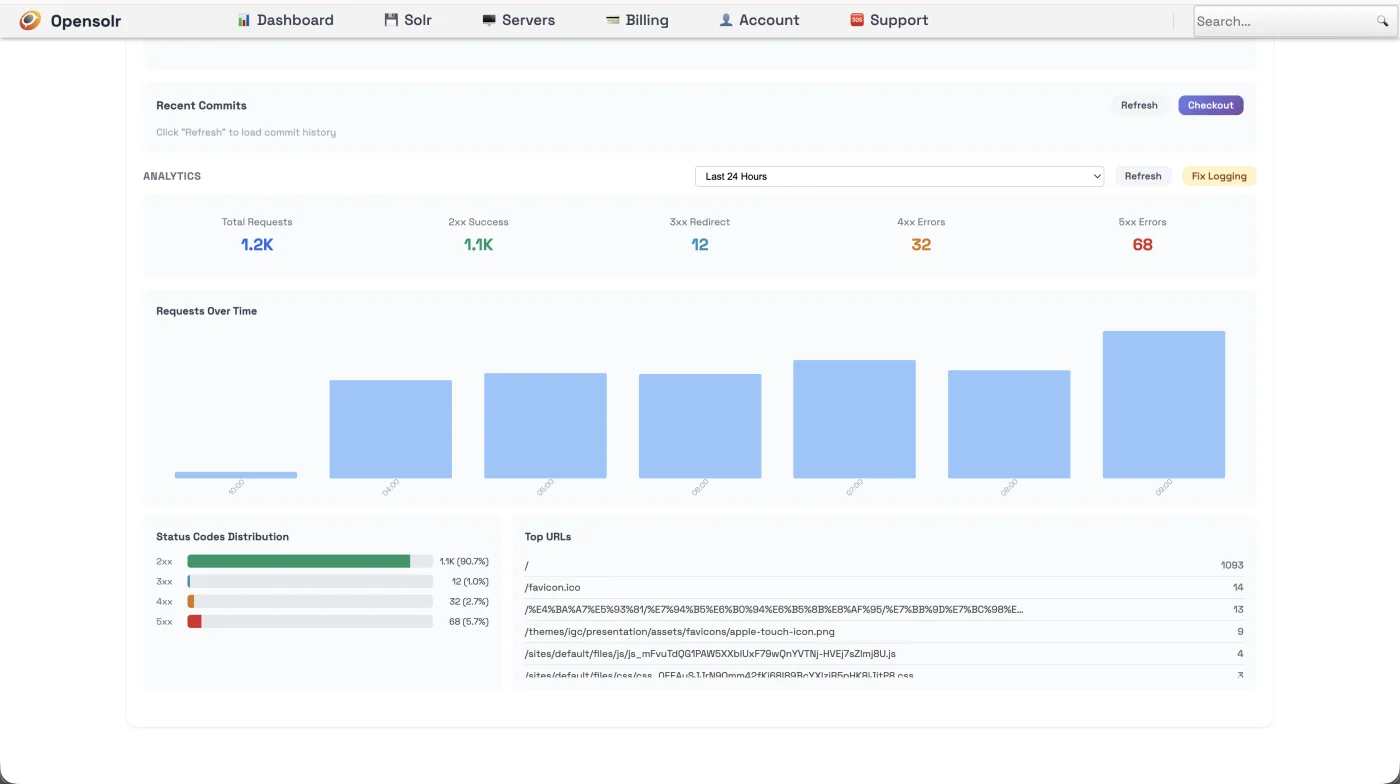Select the Dashboard bar-chart icon
The image size is (1400, 784).
coord(243,19)
